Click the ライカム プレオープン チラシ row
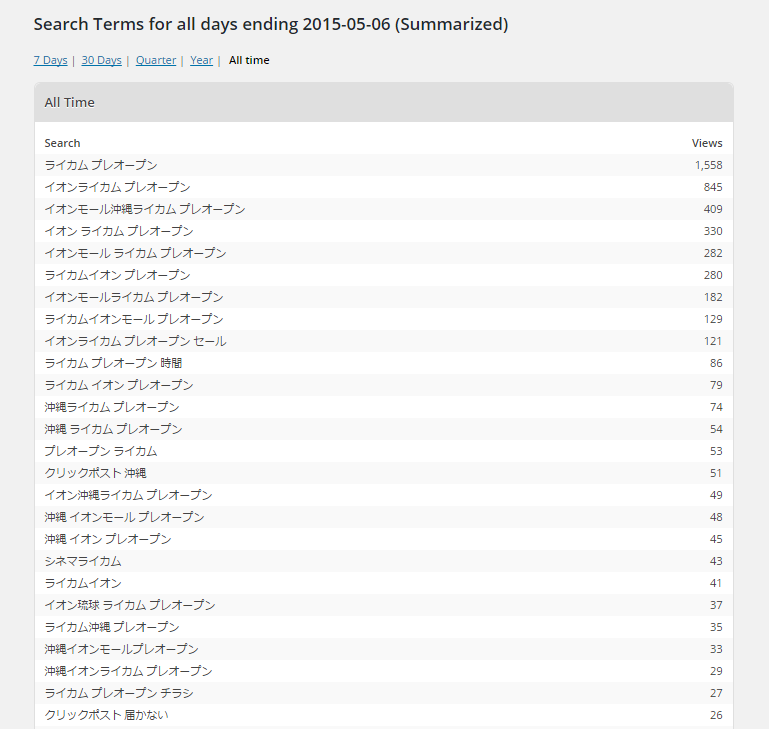769x729 pixels. pyautogui.click(x=384, y=693)
